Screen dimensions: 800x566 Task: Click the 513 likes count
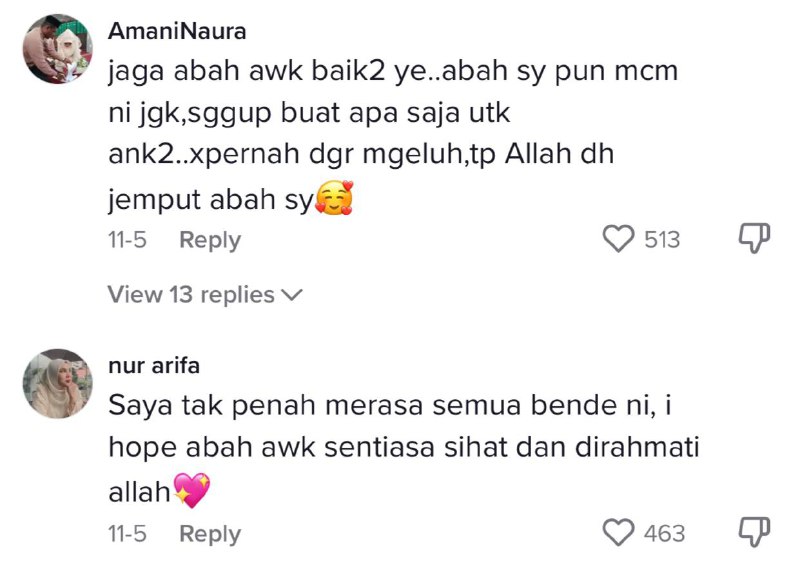(662, 239)
